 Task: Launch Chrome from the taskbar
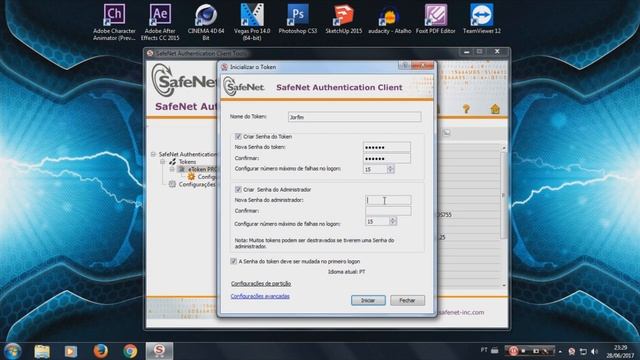(x=130, y=351)
